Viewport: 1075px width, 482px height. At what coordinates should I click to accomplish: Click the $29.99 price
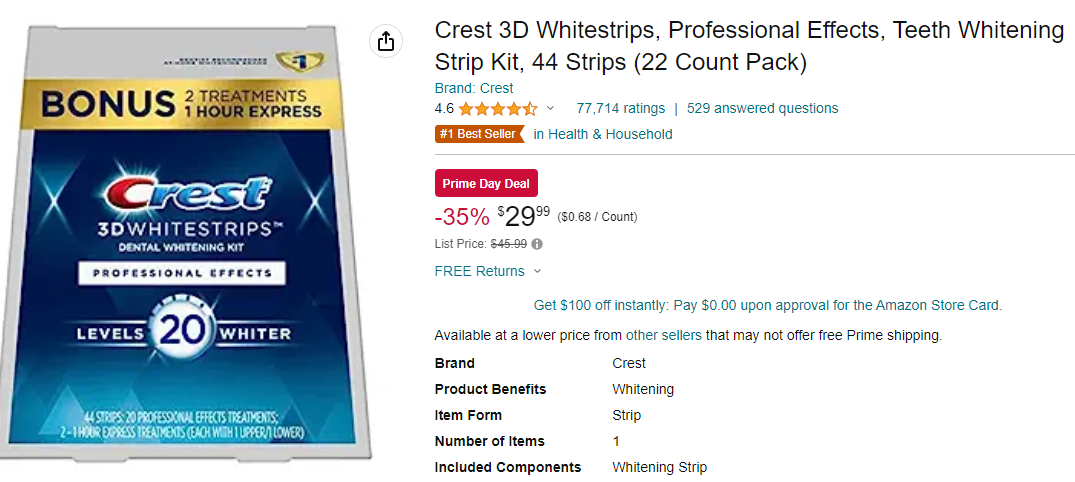click(523, 216)
